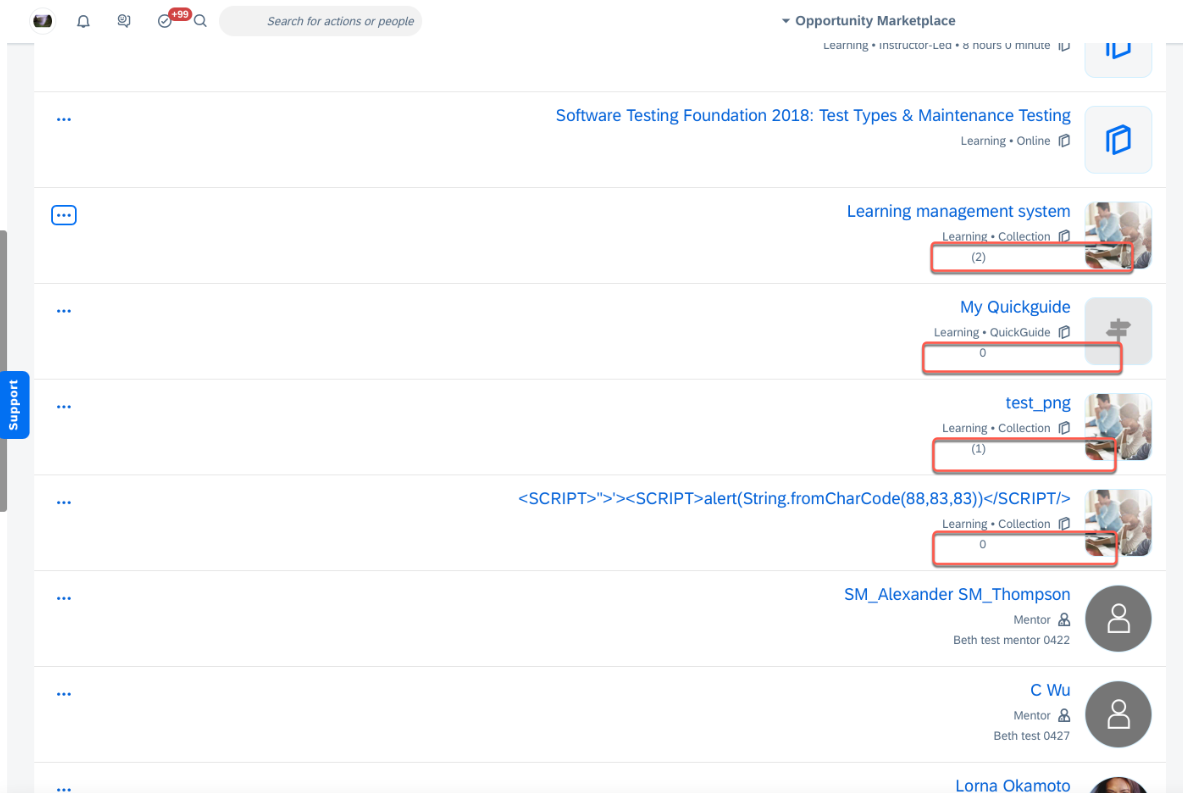
Task: Click the Software Testing Foundation book tile
Action: pyautogui.click(x=1118, y=140)
